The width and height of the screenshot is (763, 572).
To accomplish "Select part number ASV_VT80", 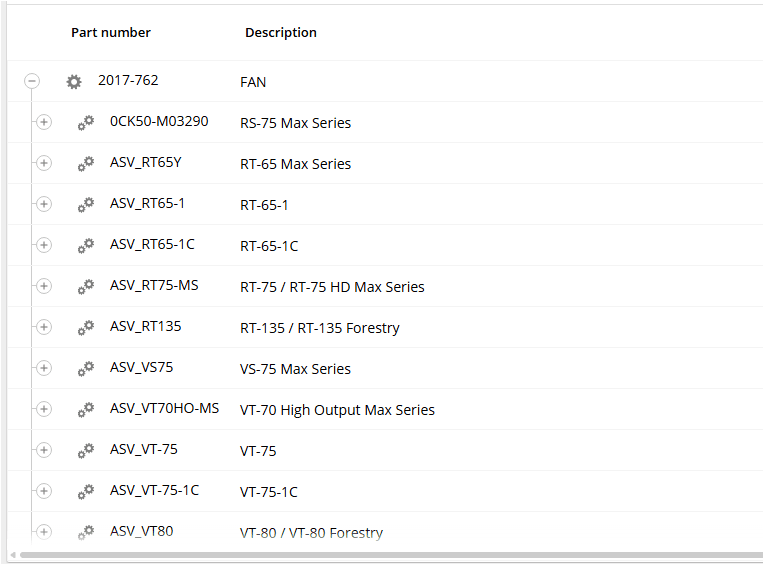I will click(x=141, y=531).
